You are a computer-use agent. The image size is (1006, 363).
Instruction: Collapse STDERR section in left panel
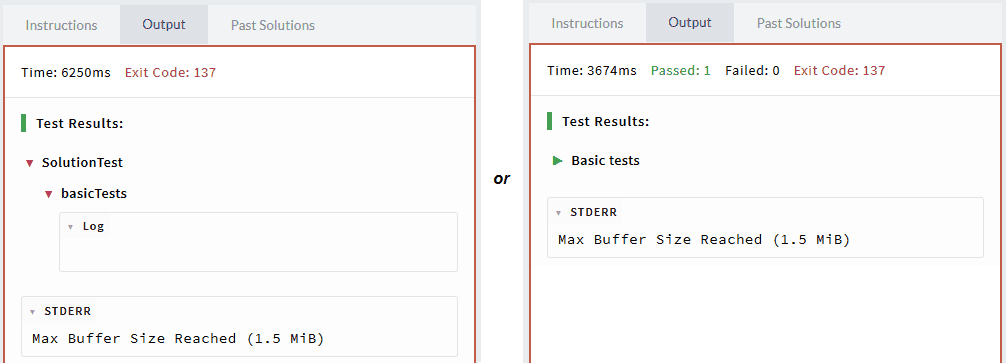point(33,312)
